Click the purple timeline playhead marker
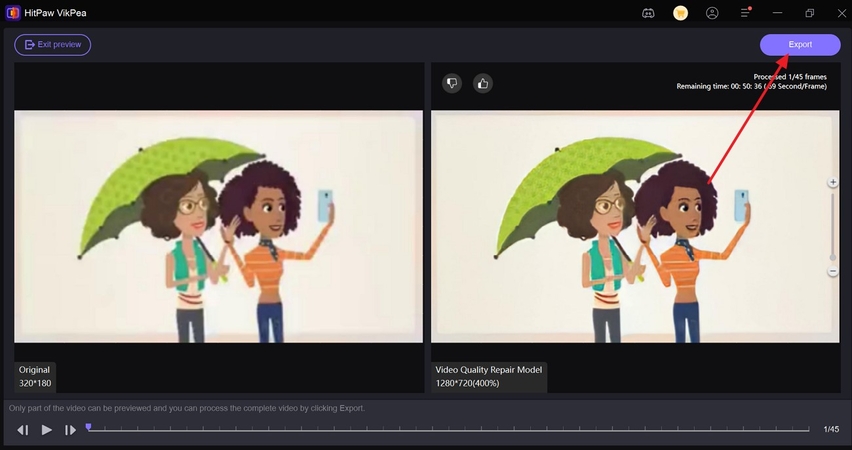The image size is (852, 450). [89, 428]
